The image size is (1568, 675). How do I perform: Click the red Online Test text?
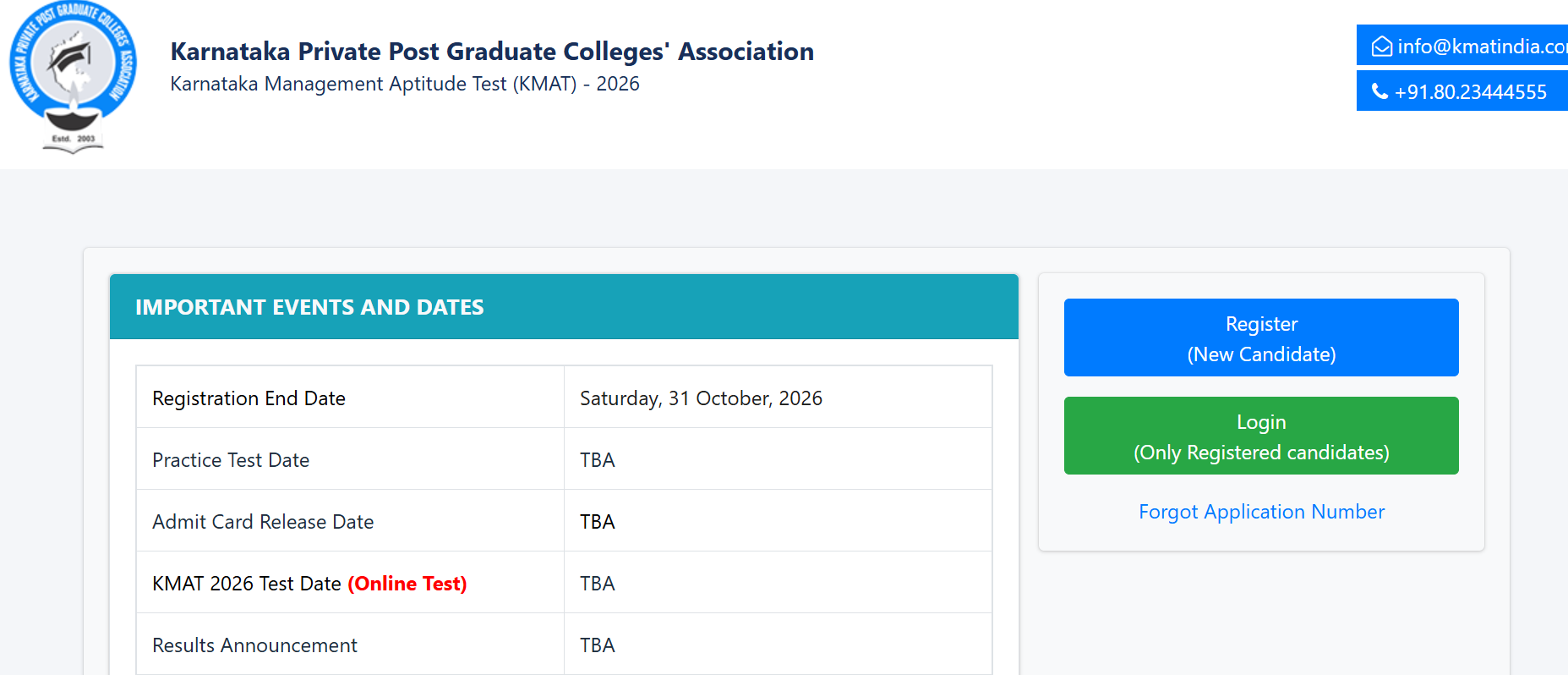(x=407, y=584)
